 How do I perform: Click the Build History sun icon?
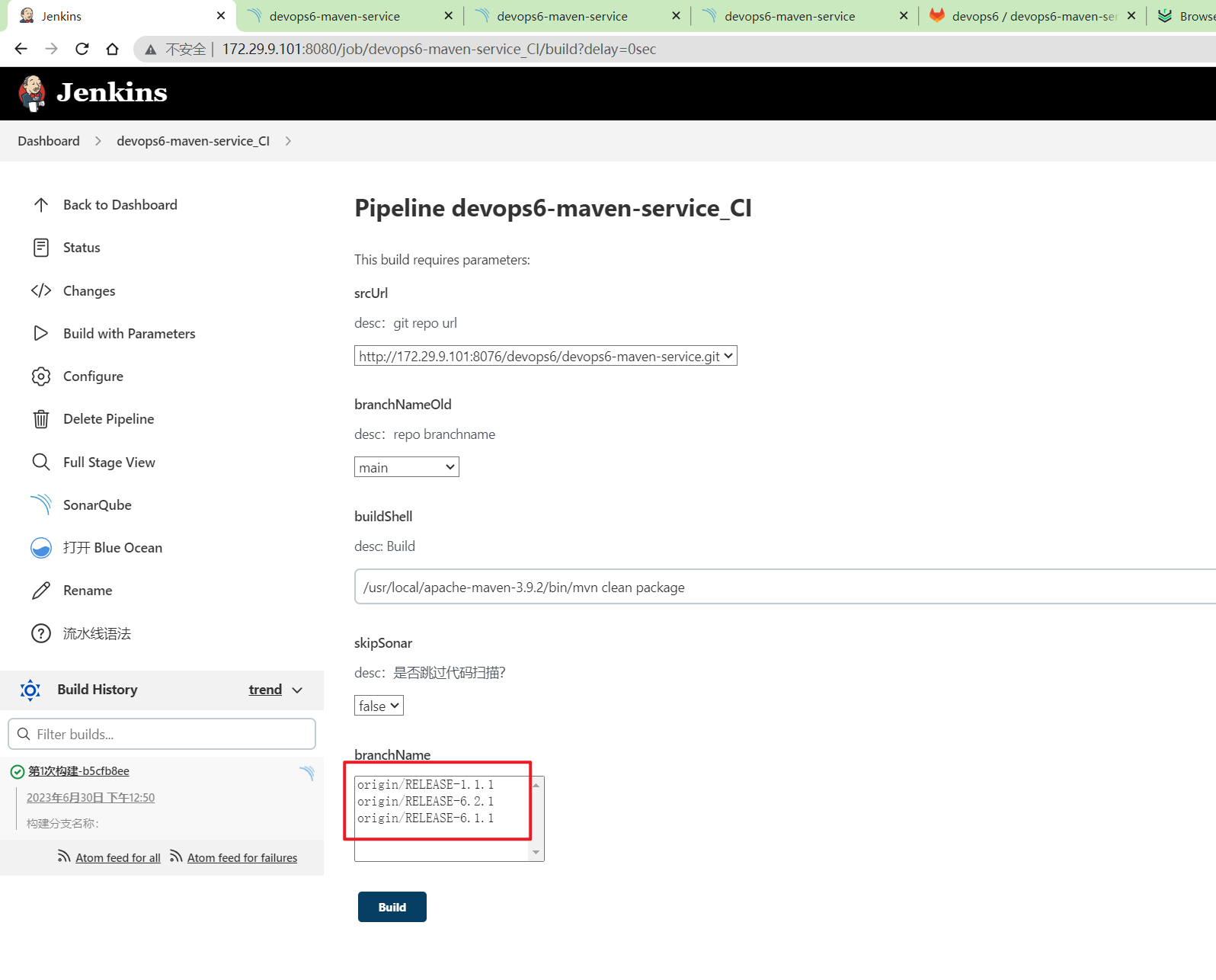[x=30, y=690]
